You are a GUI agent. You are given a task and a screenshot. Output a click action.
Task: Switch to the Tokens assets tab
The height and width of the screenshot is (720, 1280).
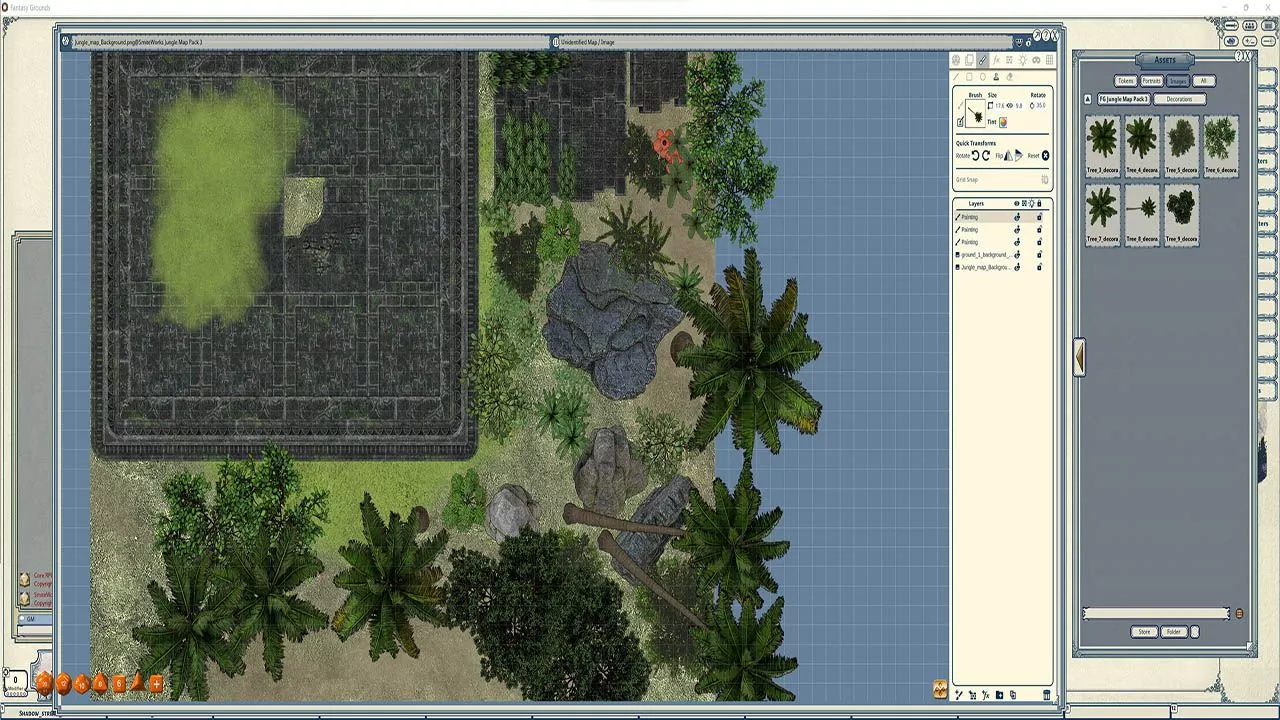[x=1126, y=81]
